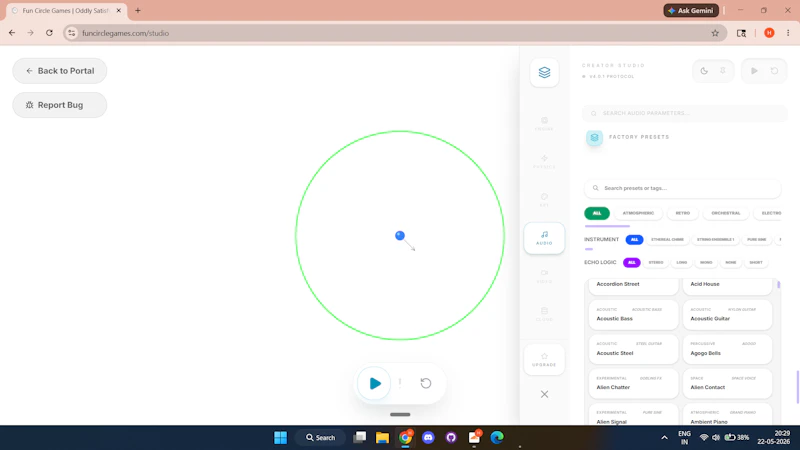
Task: Reload the page
Action: click(x=49, y=33)
